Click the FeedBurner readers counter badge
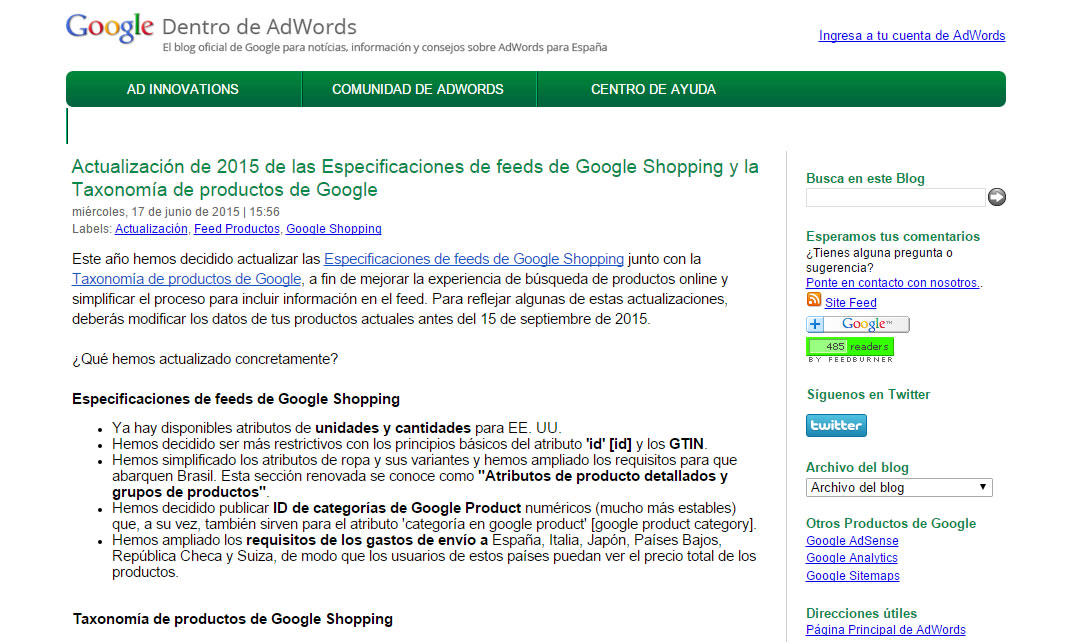Screen dimensions: 1077x642 849,347
